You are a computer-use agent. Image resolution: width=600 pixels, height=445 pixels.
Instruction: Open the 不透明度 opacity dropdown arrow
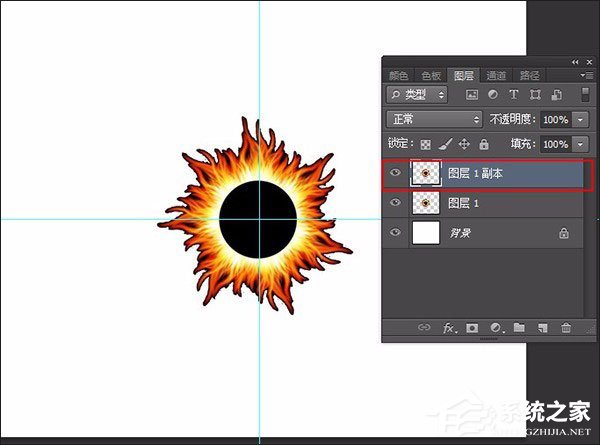pos(582,119)
